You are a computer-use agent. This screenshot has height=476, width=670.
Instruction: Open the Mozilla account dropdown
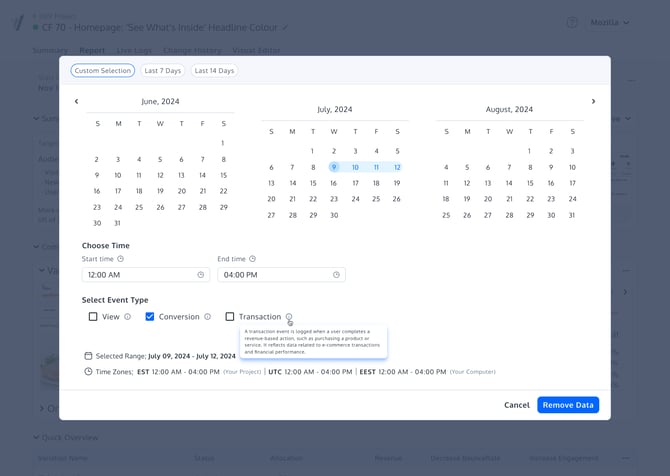tap(610, 22)
